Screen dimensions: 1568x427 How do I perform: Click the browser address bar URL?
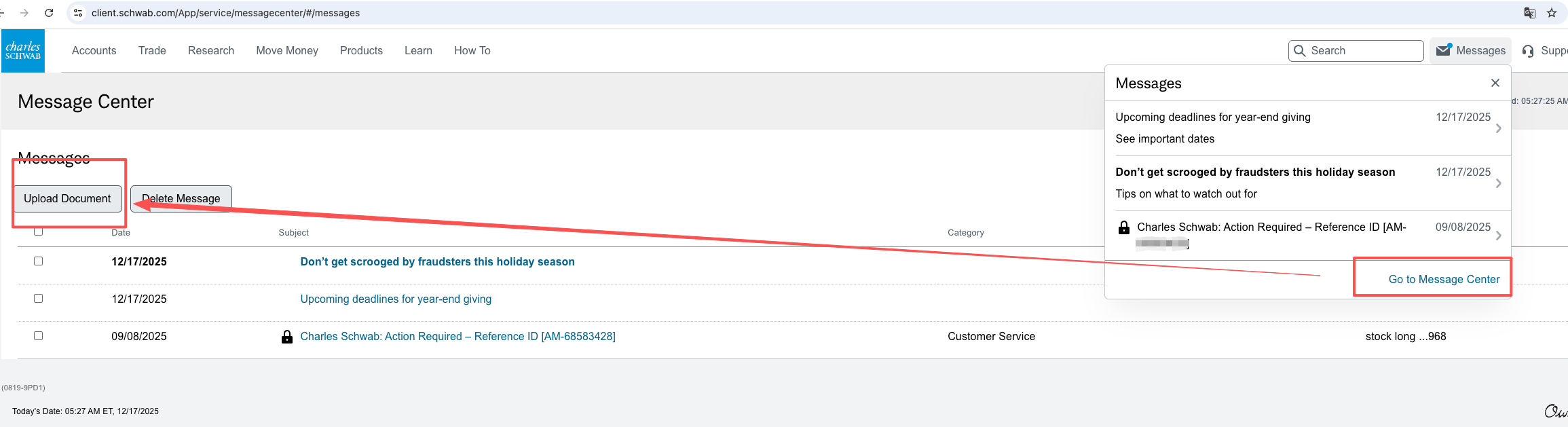point(225,13)
